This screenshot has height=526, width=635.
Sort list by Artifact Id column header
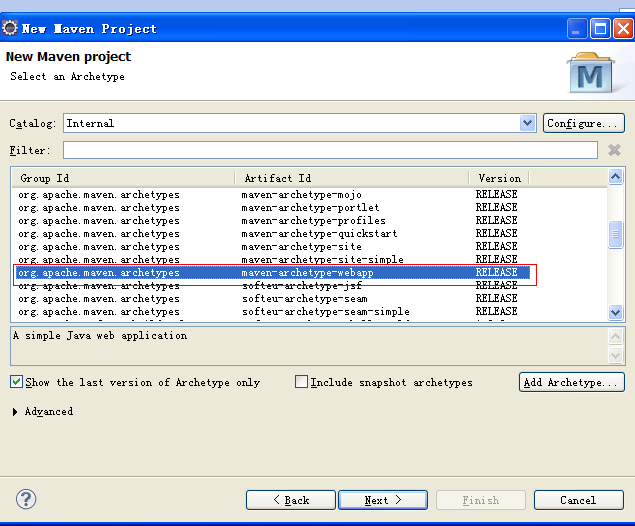click(351, 178)
